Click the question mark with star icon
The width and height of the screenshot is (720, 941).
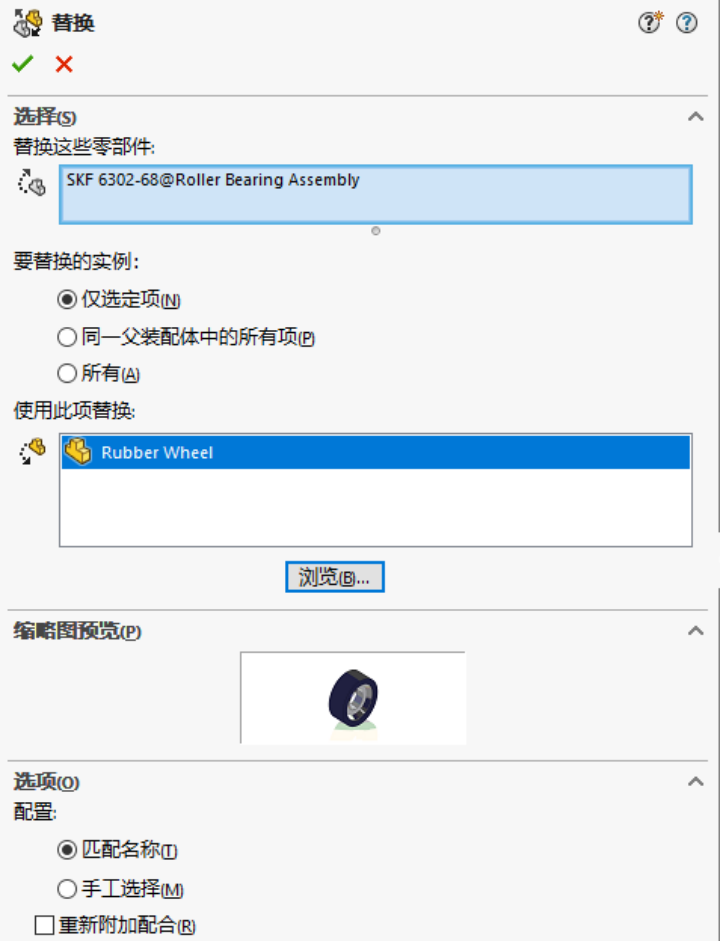[x=650, y=22]
